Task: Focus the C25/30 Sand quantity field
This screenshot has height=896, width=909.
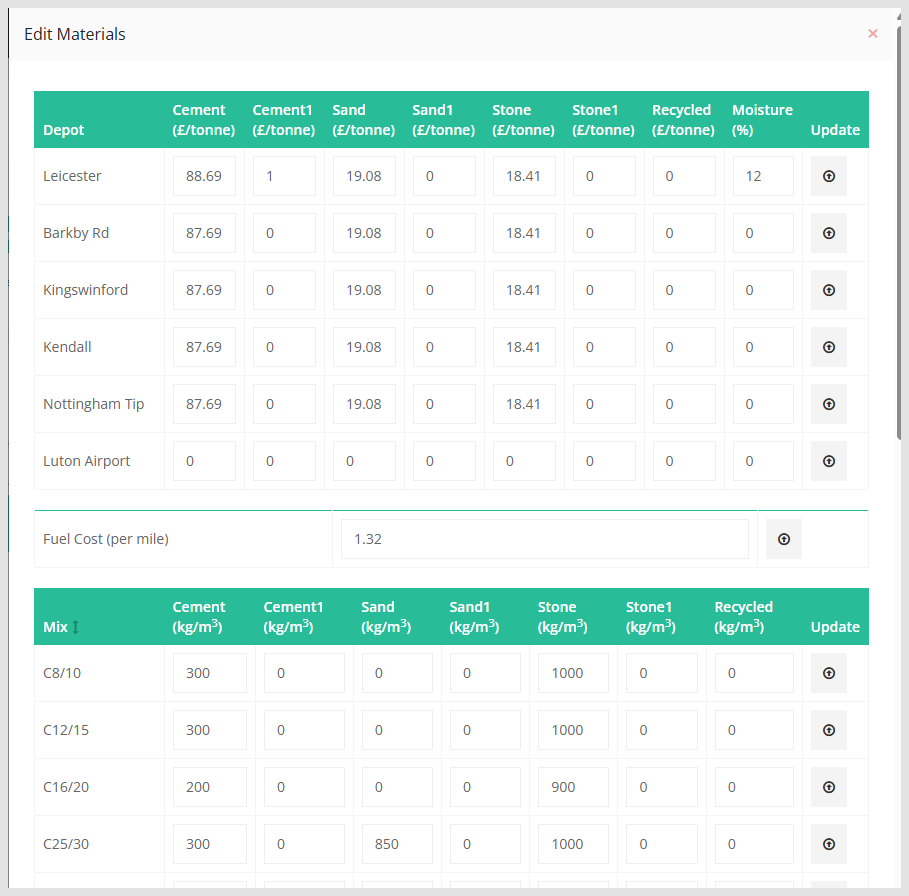Action: click(x=397, y=844)
